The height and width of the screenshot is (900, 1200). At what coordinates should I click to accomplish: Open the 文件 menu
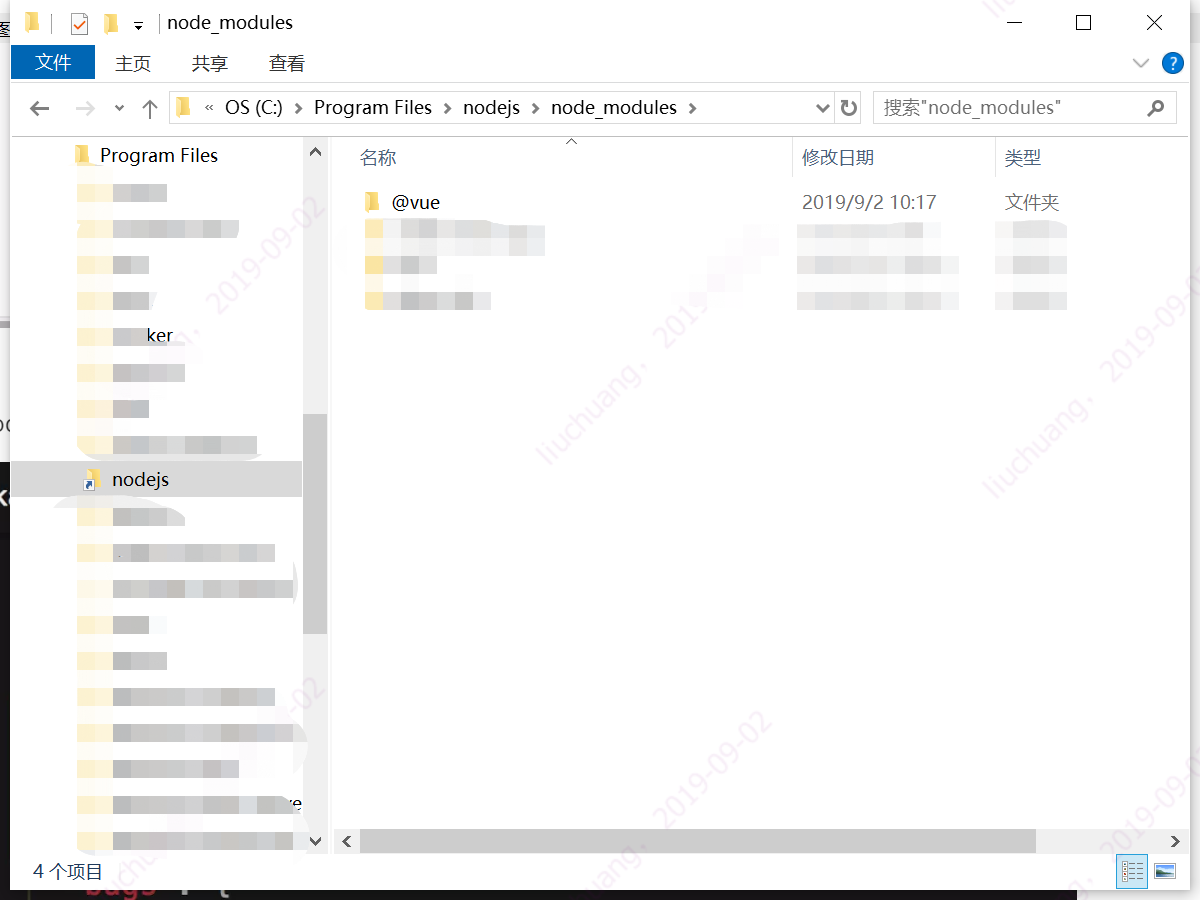pyautogui.click(x=53, y=63)
